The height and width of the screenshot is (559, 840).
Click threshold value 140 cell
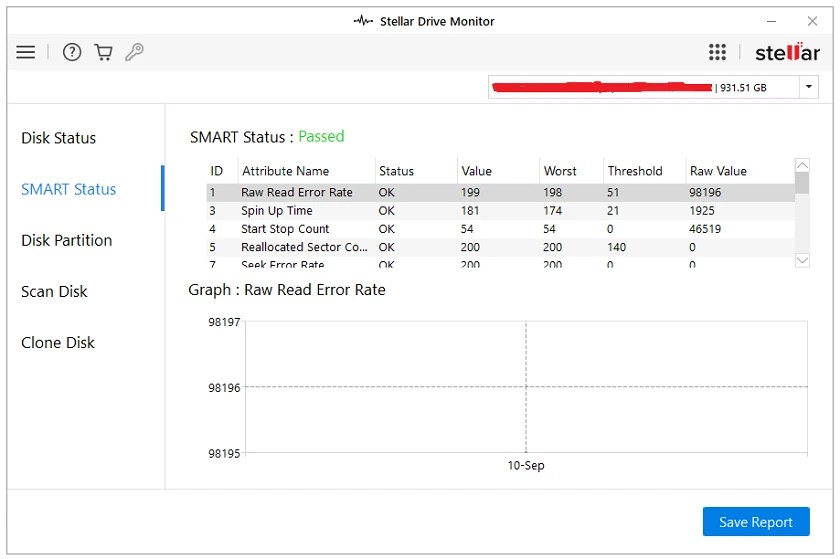[616, 247]
